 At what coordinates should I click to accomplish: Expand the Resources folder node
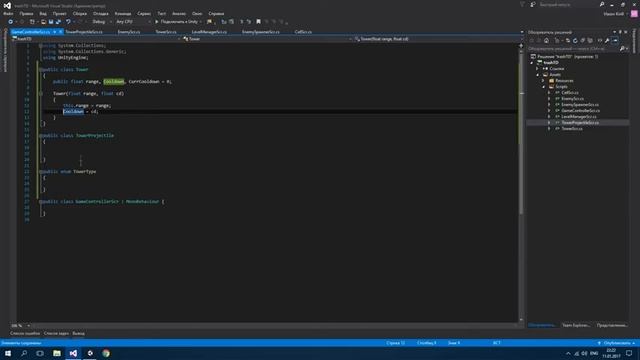click(543, 81)
